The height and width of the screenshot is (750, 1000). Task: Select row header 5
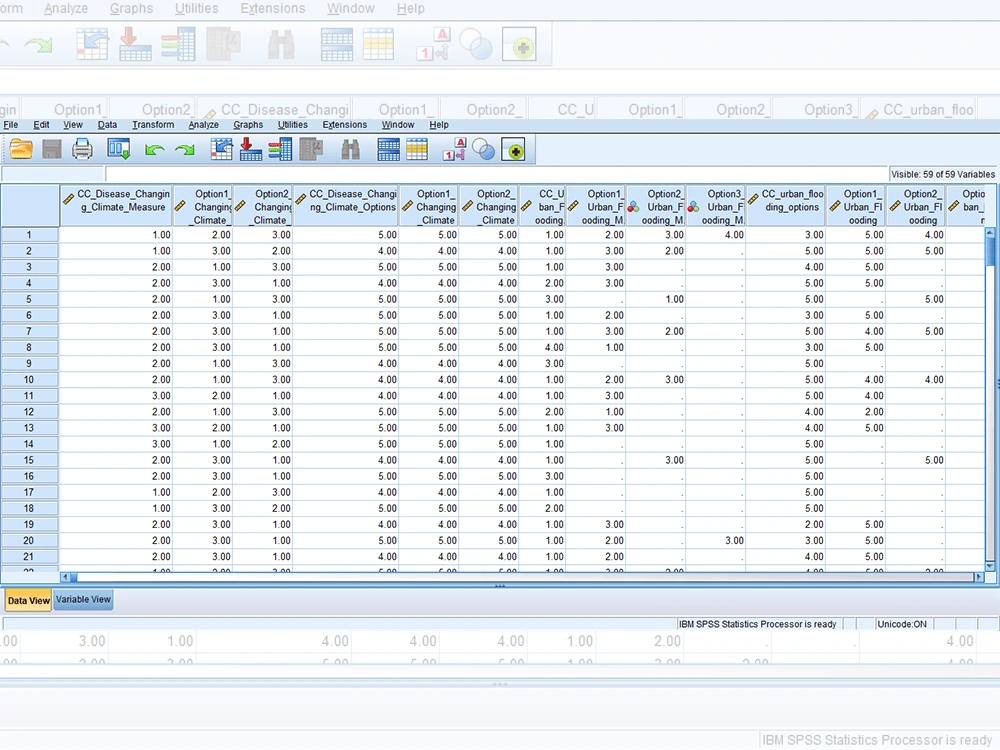click(29, 299)
